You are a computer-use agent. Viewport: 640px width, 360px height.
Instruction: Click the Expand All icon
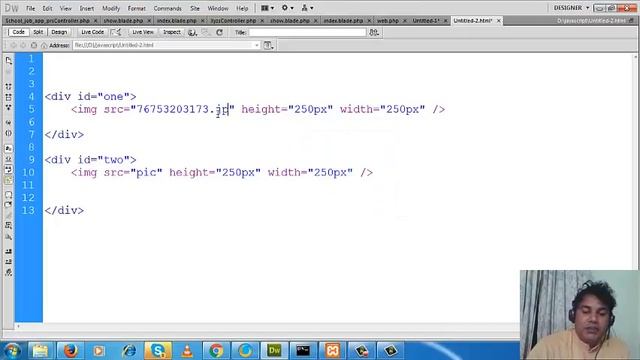pos(9,107)
